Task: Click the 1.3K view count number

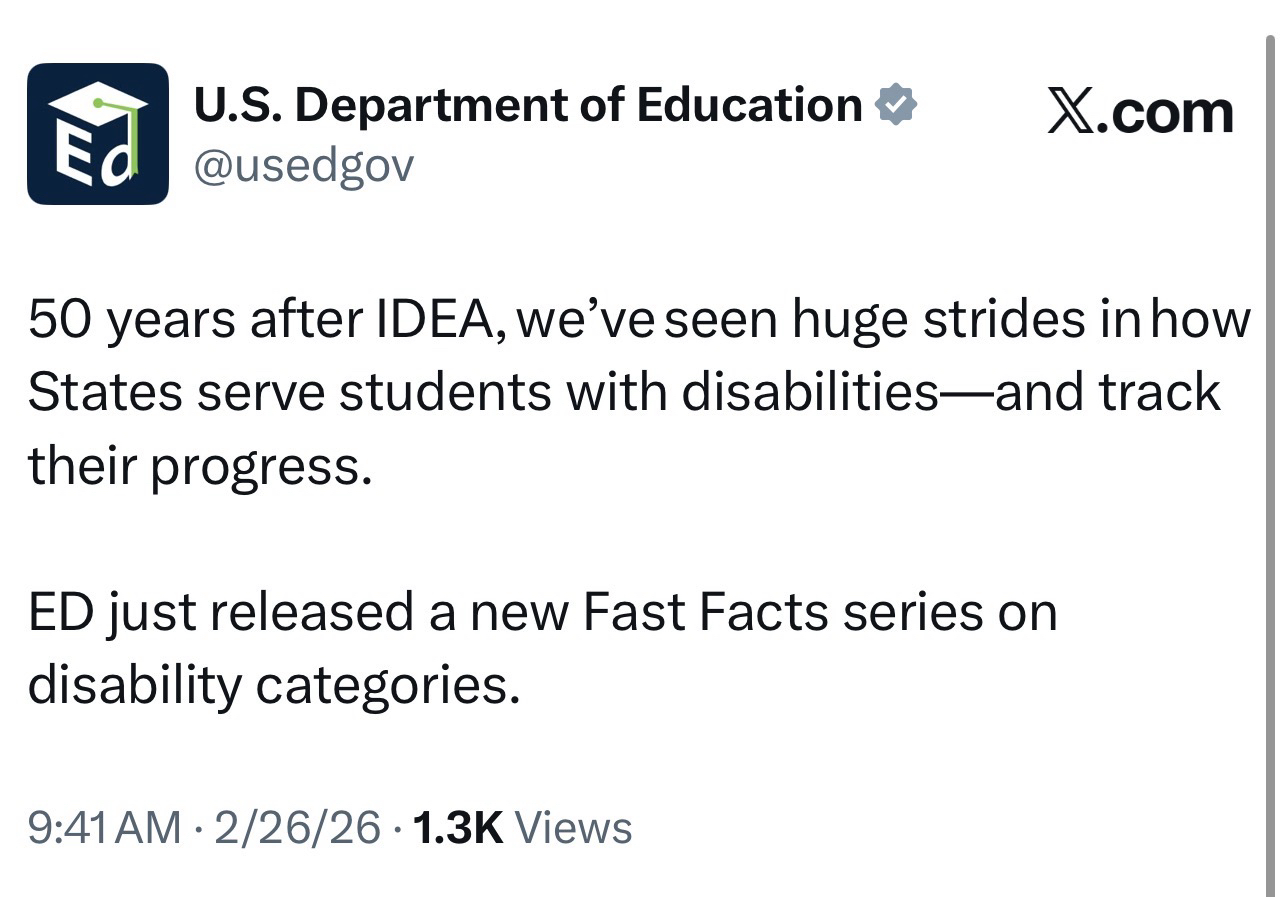Action: (x=457, y=828)
